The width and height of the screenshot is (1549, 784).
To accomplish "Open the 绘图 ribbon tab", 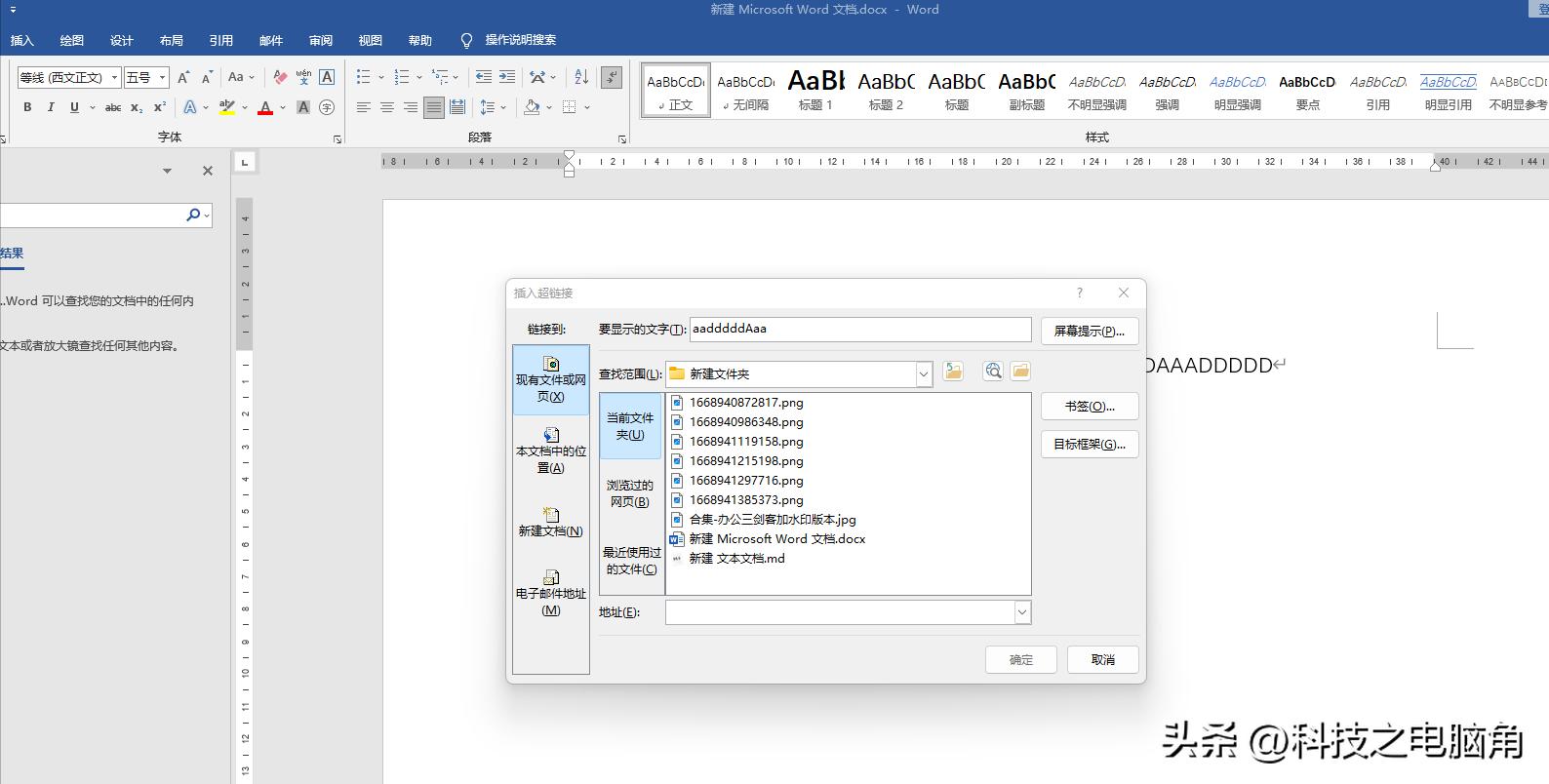I will (x=71, y=40).
